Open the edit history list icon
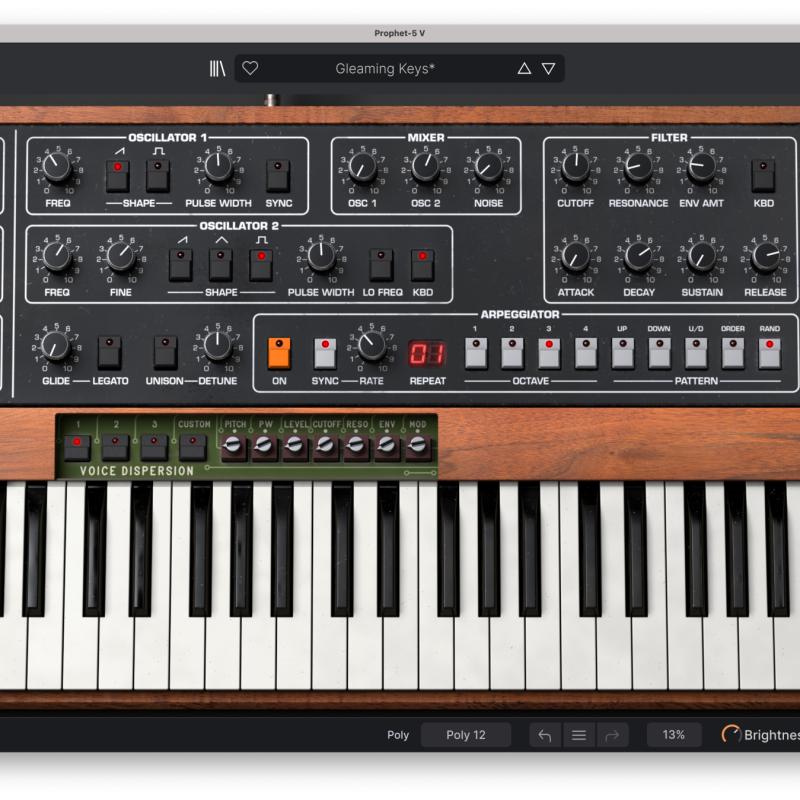Viewport: 800px width, 800px height. 579,735
